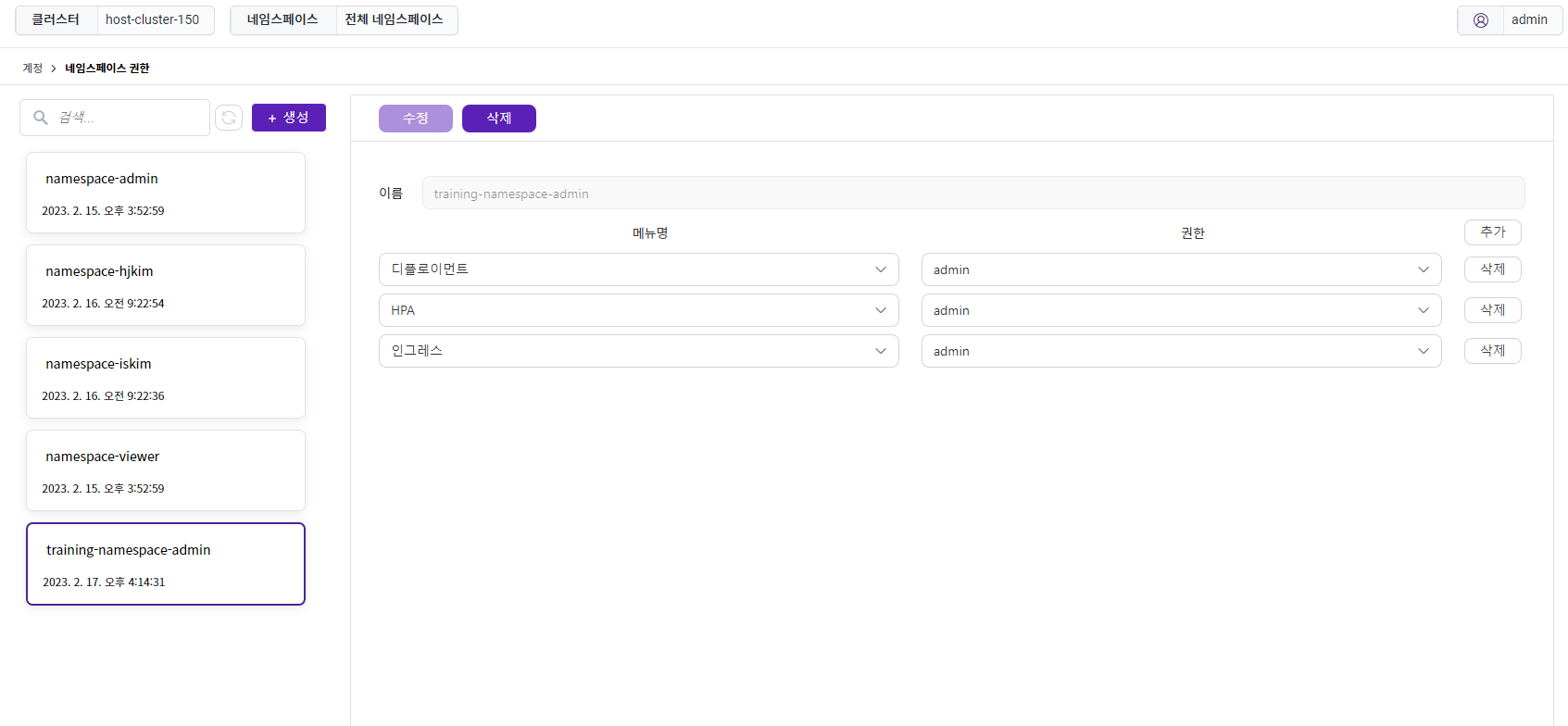
Task: Open the 디플로이먼트 menu name dropdown
Action: click(638, 269)
